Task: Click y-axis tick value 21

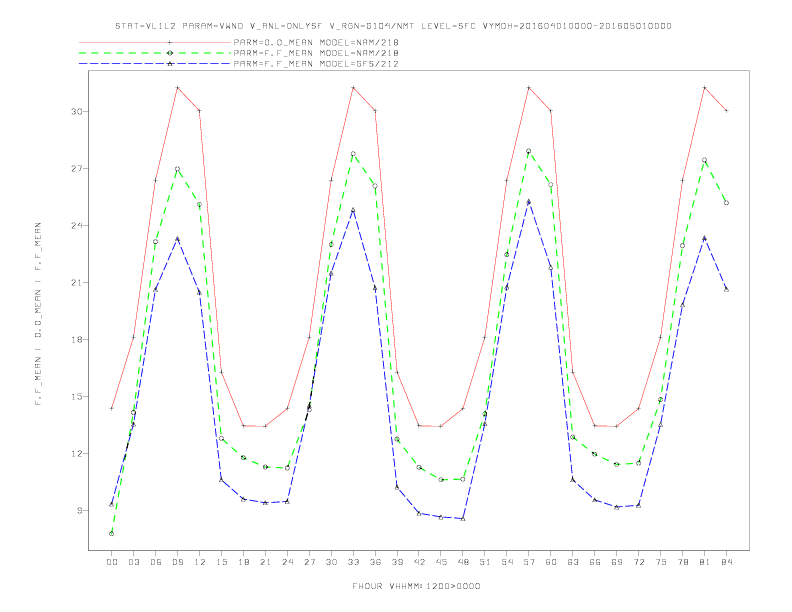Action: point(77,283)
